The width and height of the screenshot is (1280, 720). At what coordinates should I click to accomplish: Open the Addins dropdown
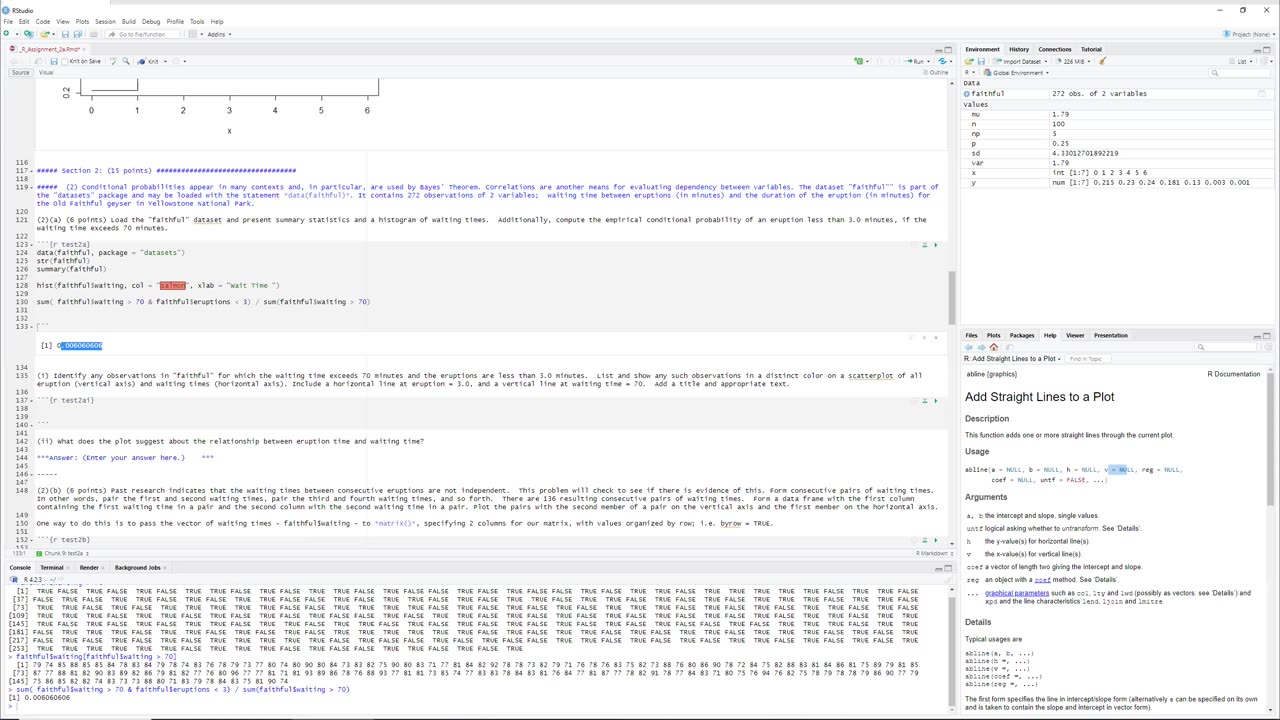pyautogui.click(x=218, y=34)
